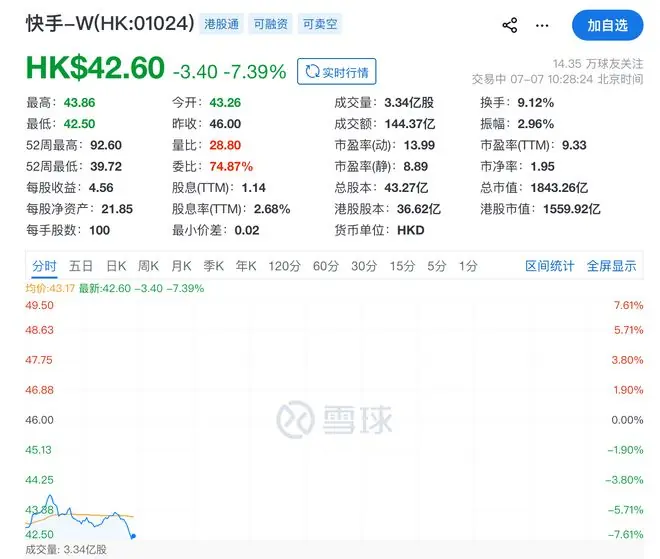
Task: Switch to the 月K chart tab
Action: pos(181,266)
